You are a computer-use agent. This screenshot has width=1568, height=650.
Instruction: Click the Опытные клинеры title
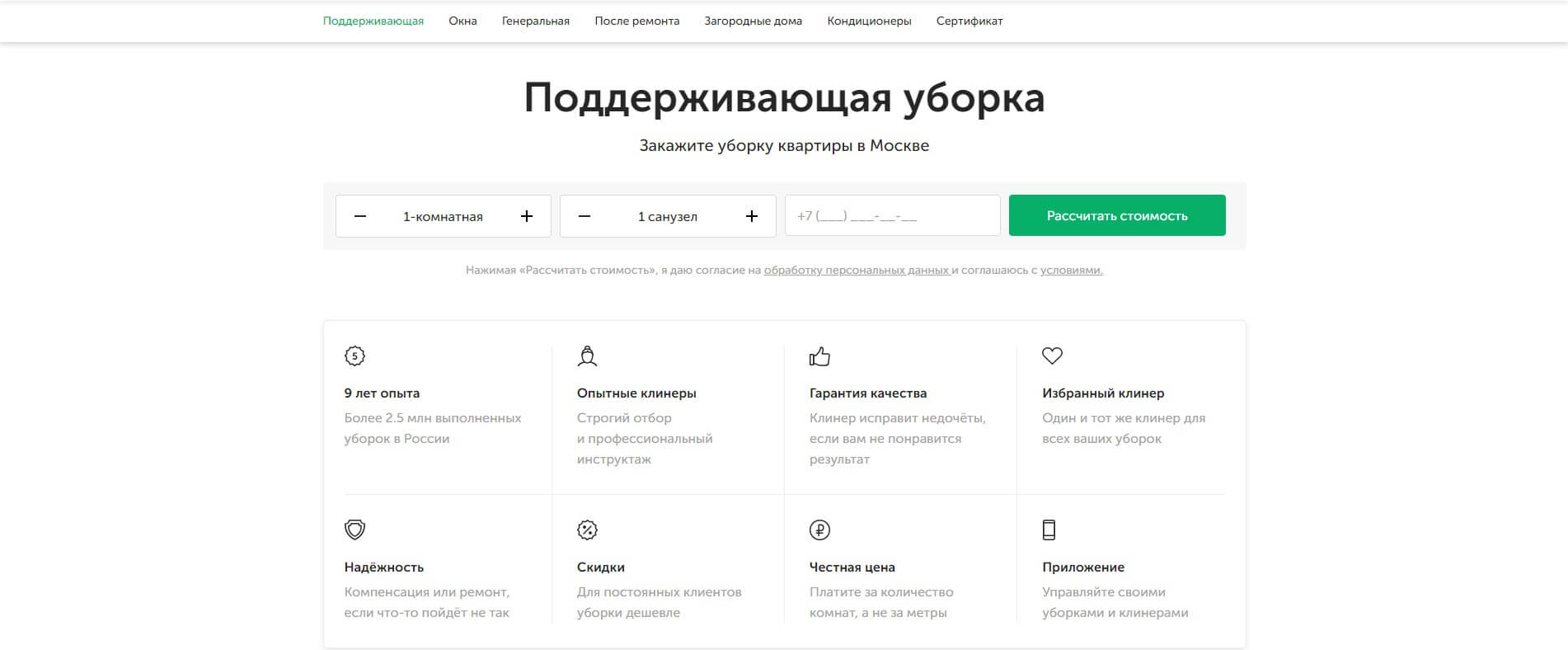point(636,393)
